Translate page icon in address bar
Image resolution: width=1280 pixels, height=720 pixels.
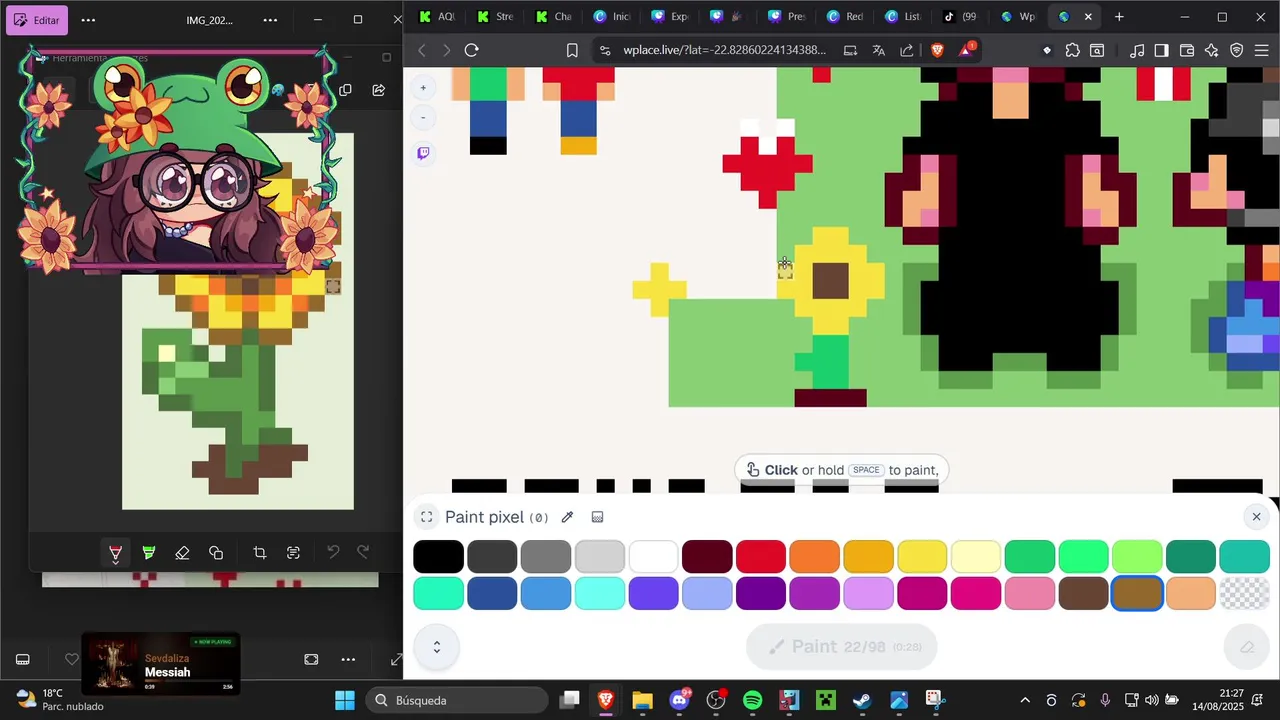click(878, 50)
